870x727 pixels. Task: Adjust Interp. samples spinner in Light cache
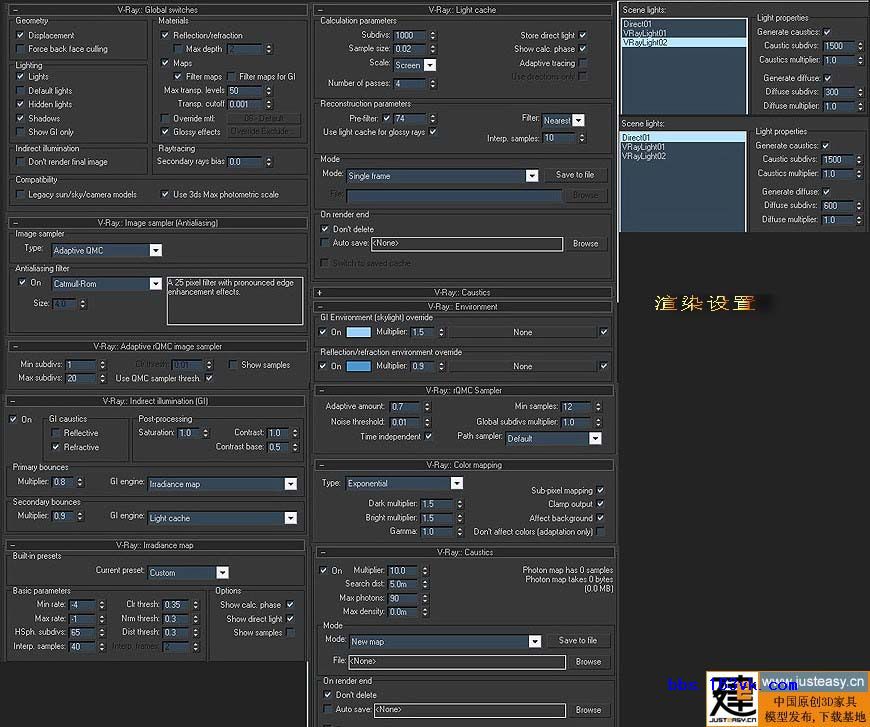coord(582,138)
